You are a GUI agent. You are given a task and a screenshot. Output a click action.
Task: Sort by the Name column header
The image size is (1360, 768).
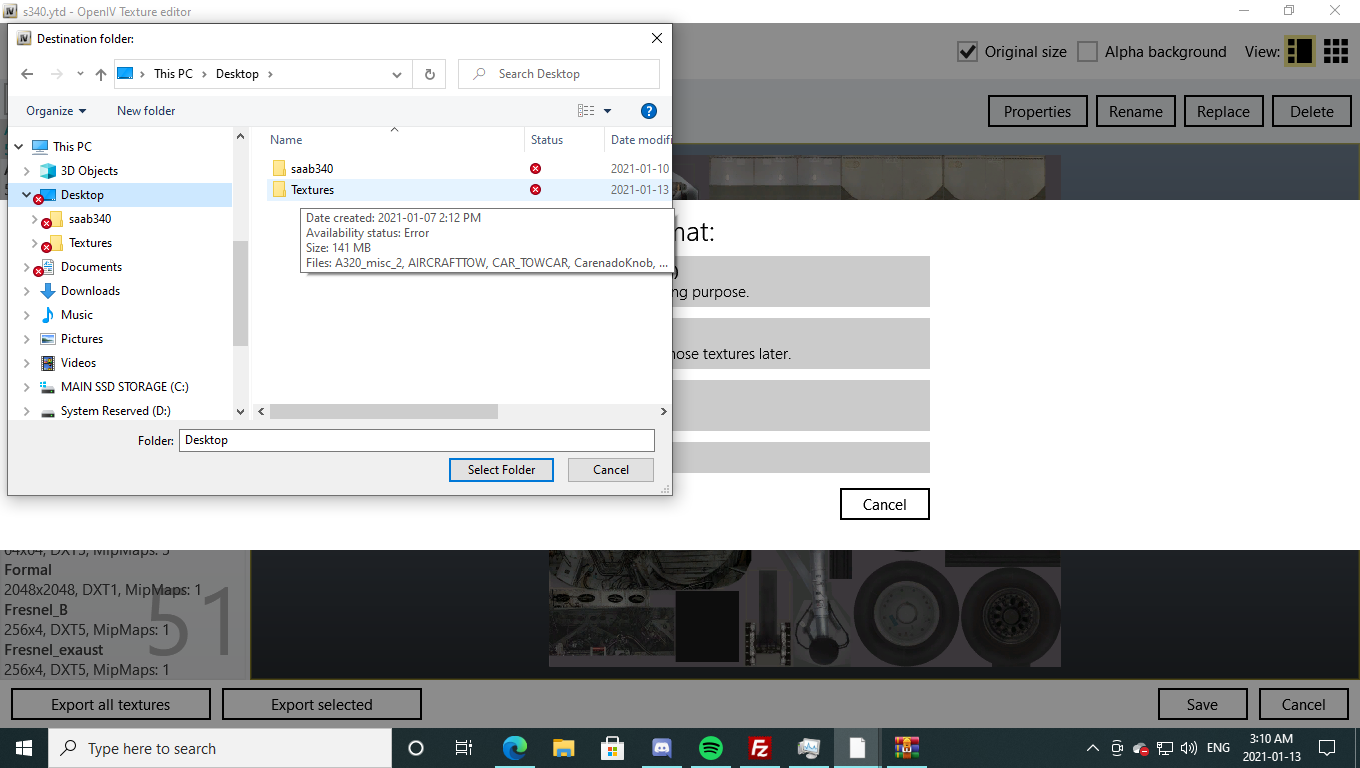[286, 140]
